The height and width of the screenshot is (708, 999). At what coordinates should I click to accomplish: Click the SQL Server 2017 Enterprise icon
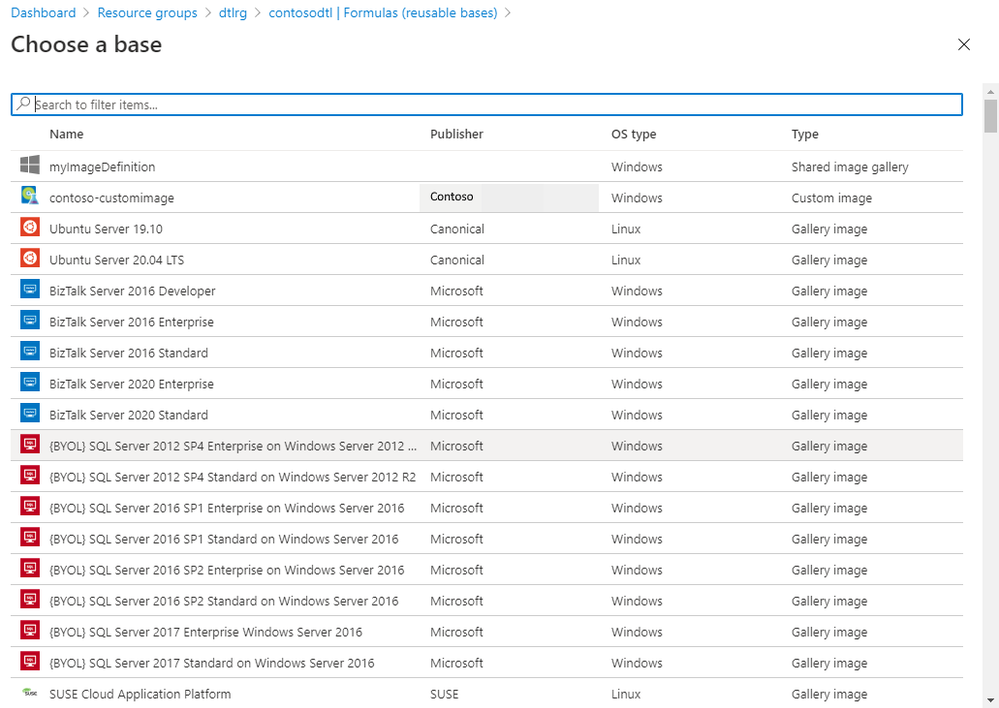[30, 631]
